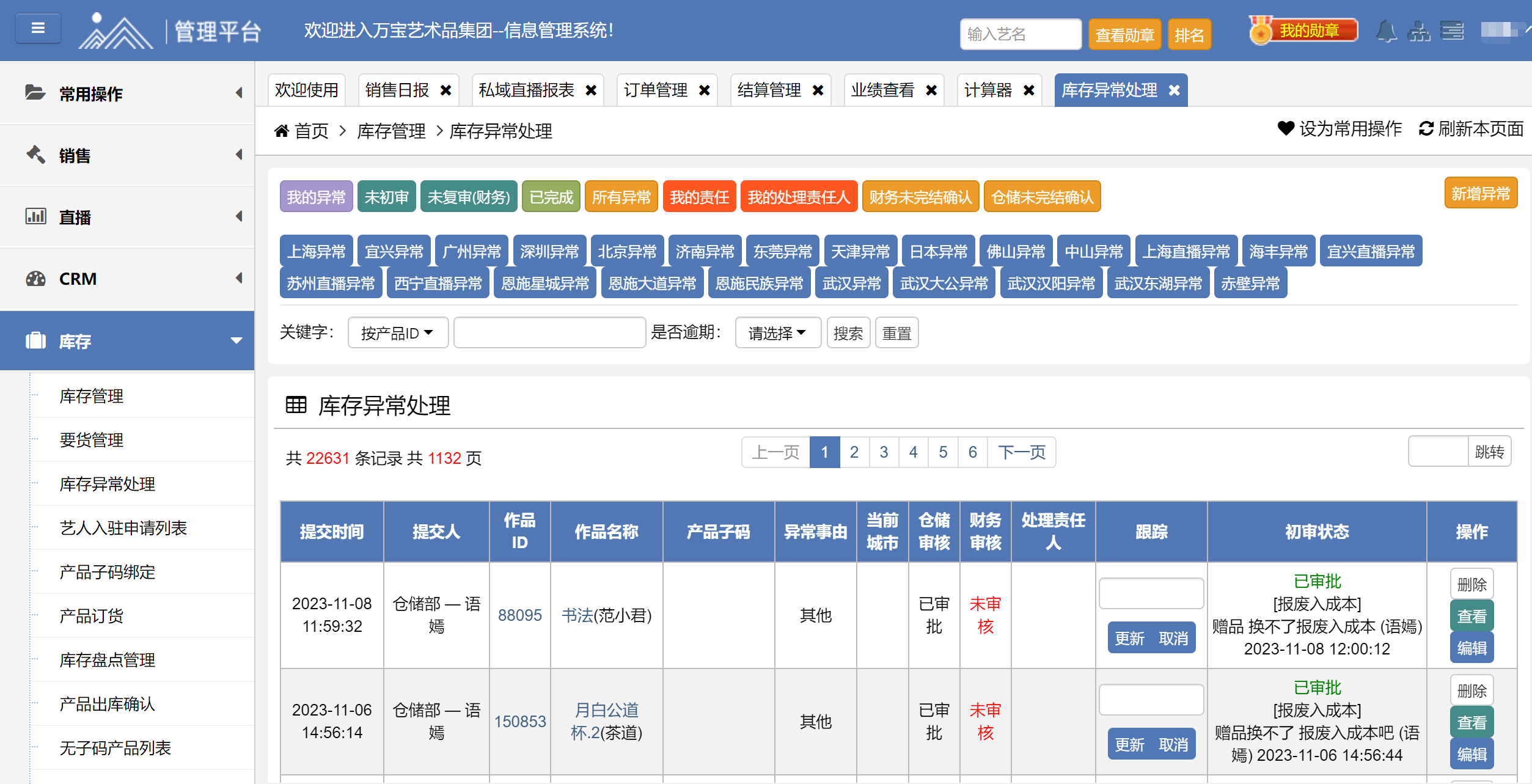Switch to the 业绩查看 tab
The image size is (1532, 784).
[883, 90]
